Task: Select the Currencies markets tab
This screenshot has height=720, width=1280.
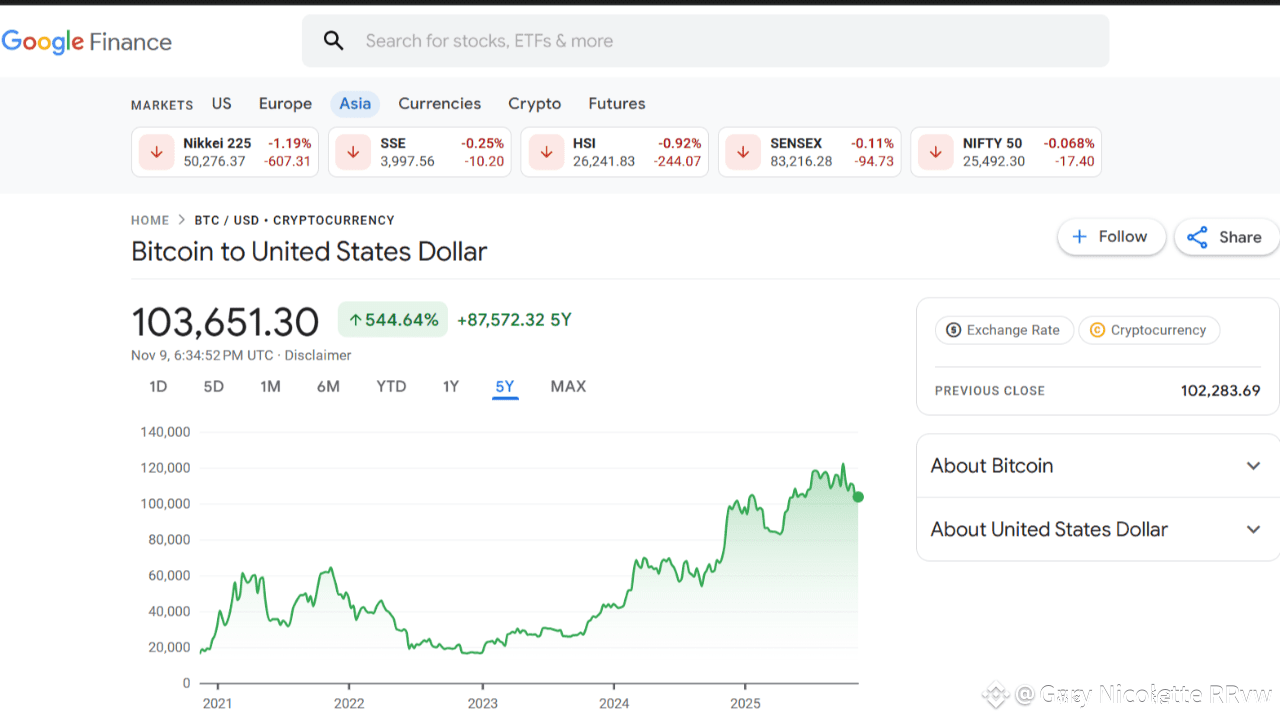Action: 439,104
